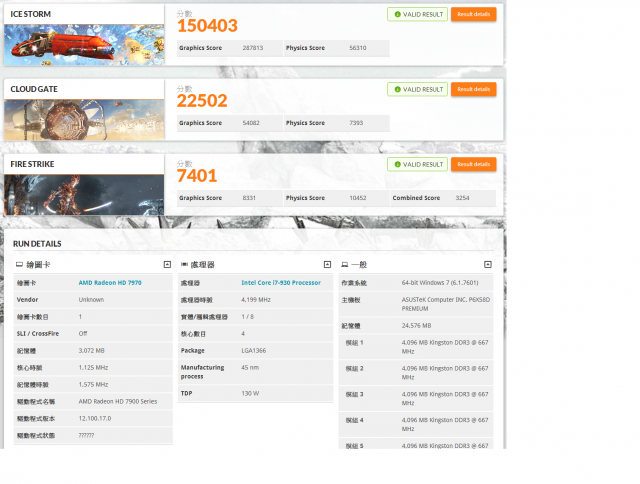This screenshot has width=640, height=484.
Task: Click the Fire Strike VALID RESULT badge
Action: point(418,164)
